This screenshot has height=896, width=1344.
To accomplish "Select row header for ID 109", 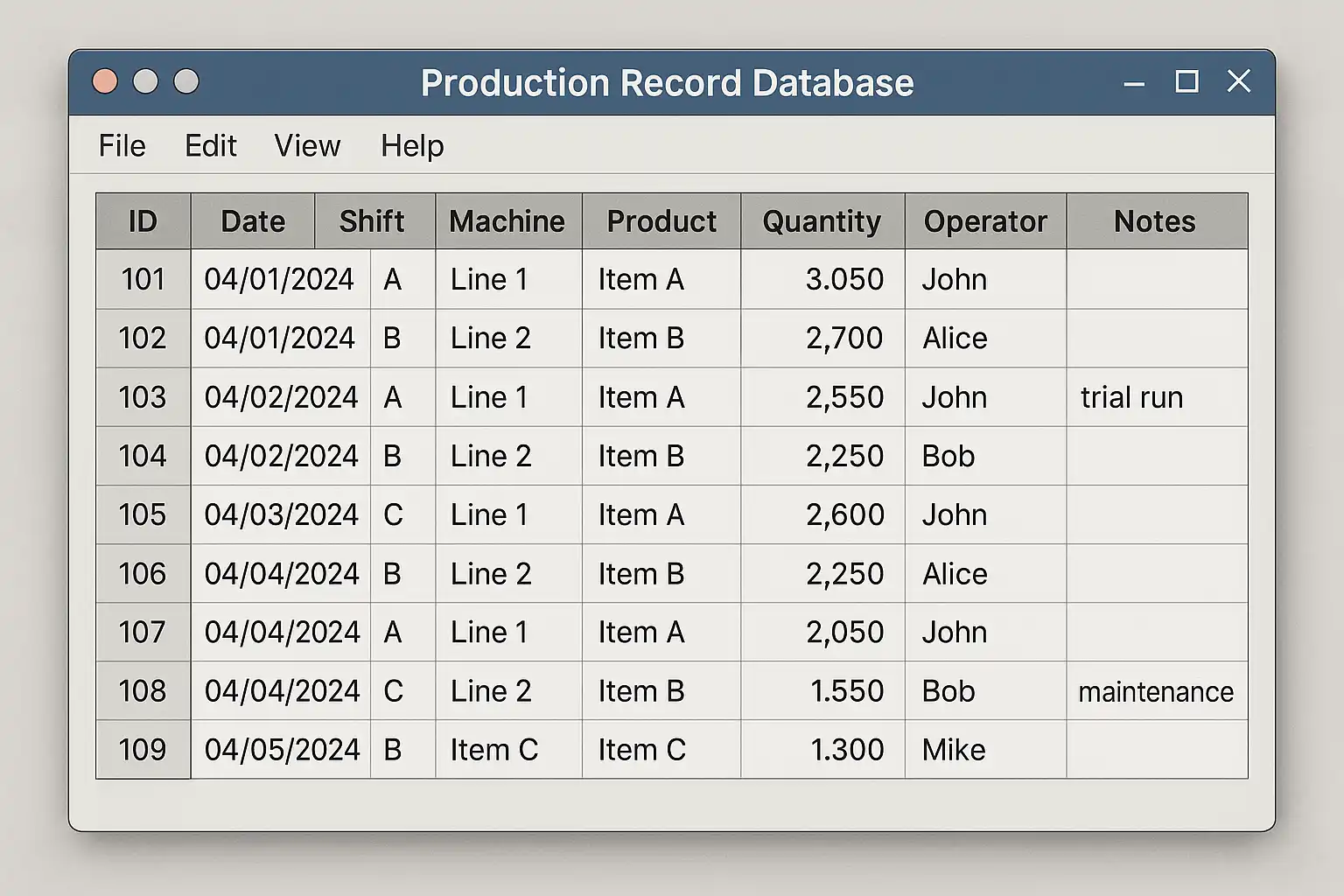I will [x=143, y=750].
